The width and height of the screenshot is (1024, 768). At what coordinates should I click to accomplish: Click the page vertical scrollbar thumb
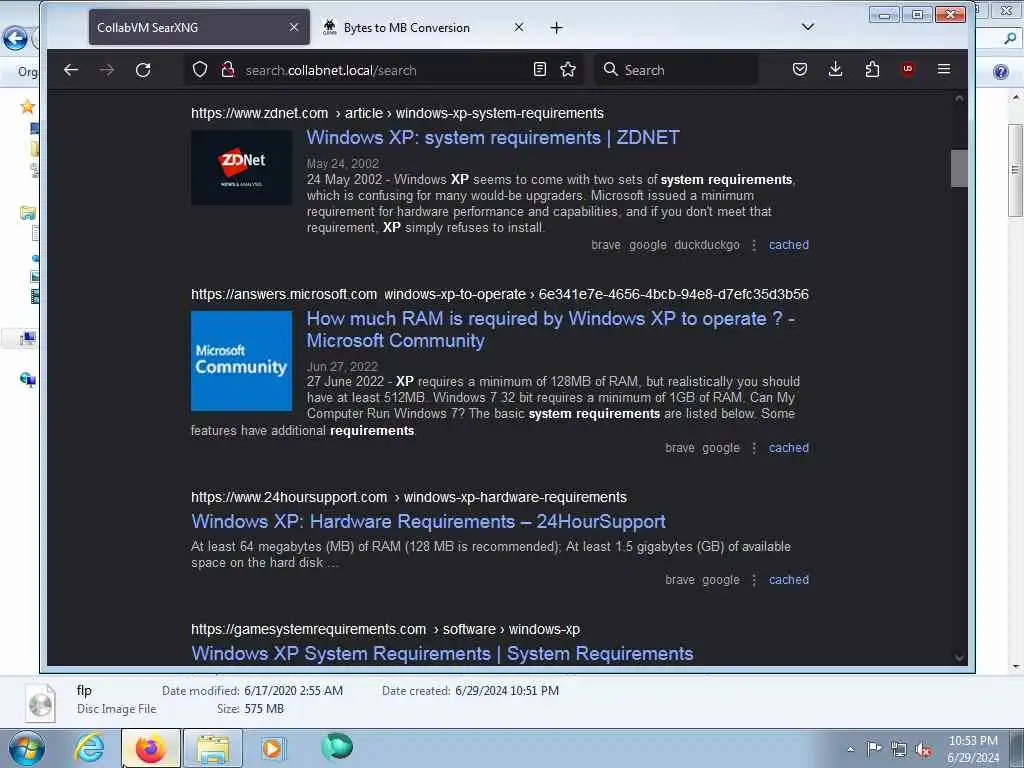pyautogui.click(x=959, y=168)
